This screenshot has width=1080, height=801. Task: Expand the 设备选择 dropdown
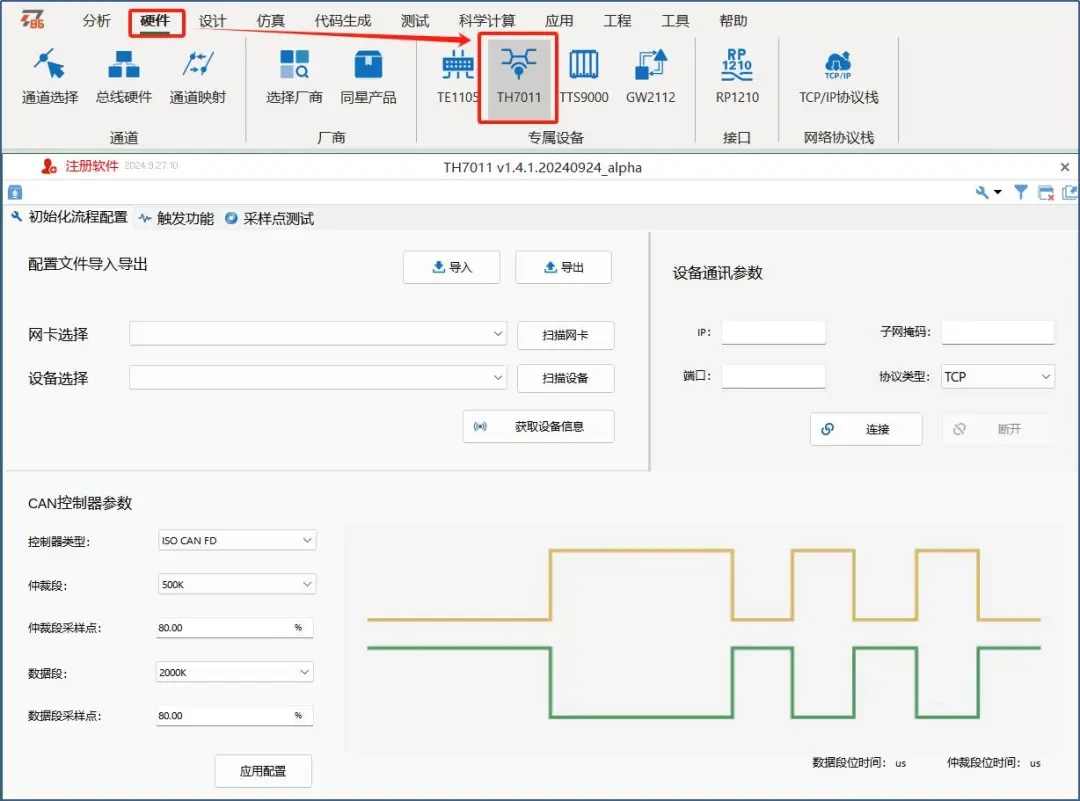coord(318,377)
